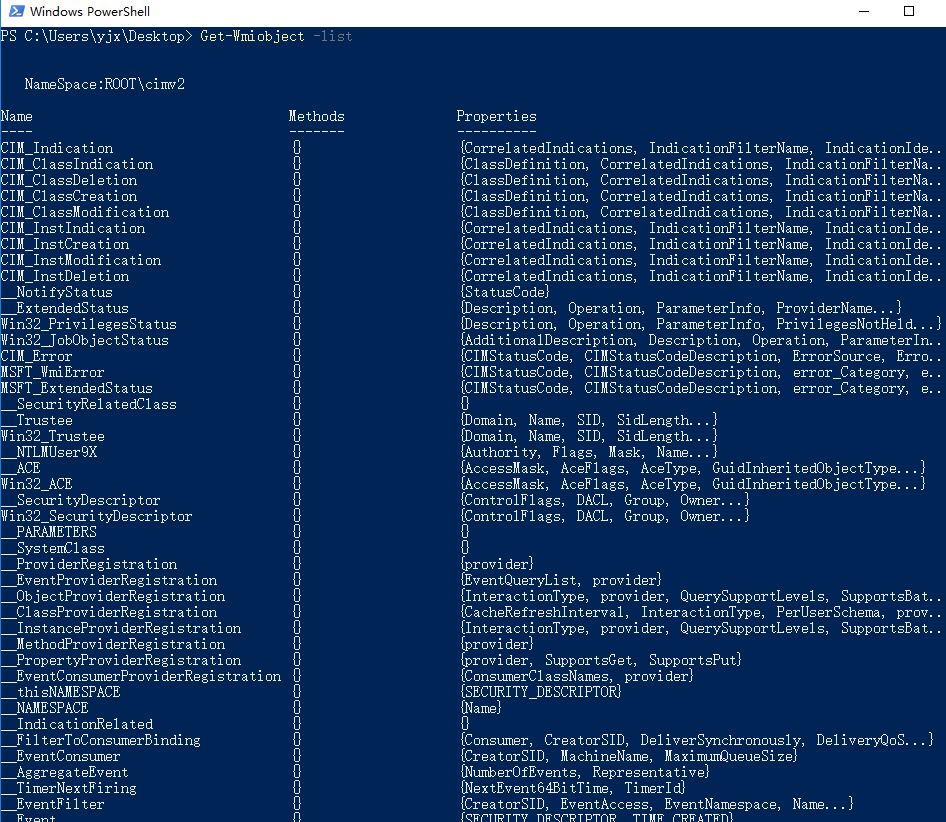Click __EventConsumerProviderRegistration entry
Viewport: 946px width, 822px height.
pos(141,676)
